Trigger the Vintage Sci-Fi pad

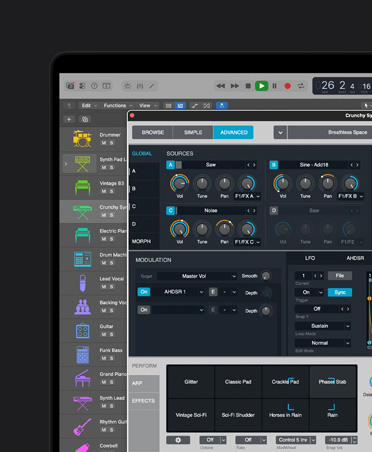tap(191, 415)
